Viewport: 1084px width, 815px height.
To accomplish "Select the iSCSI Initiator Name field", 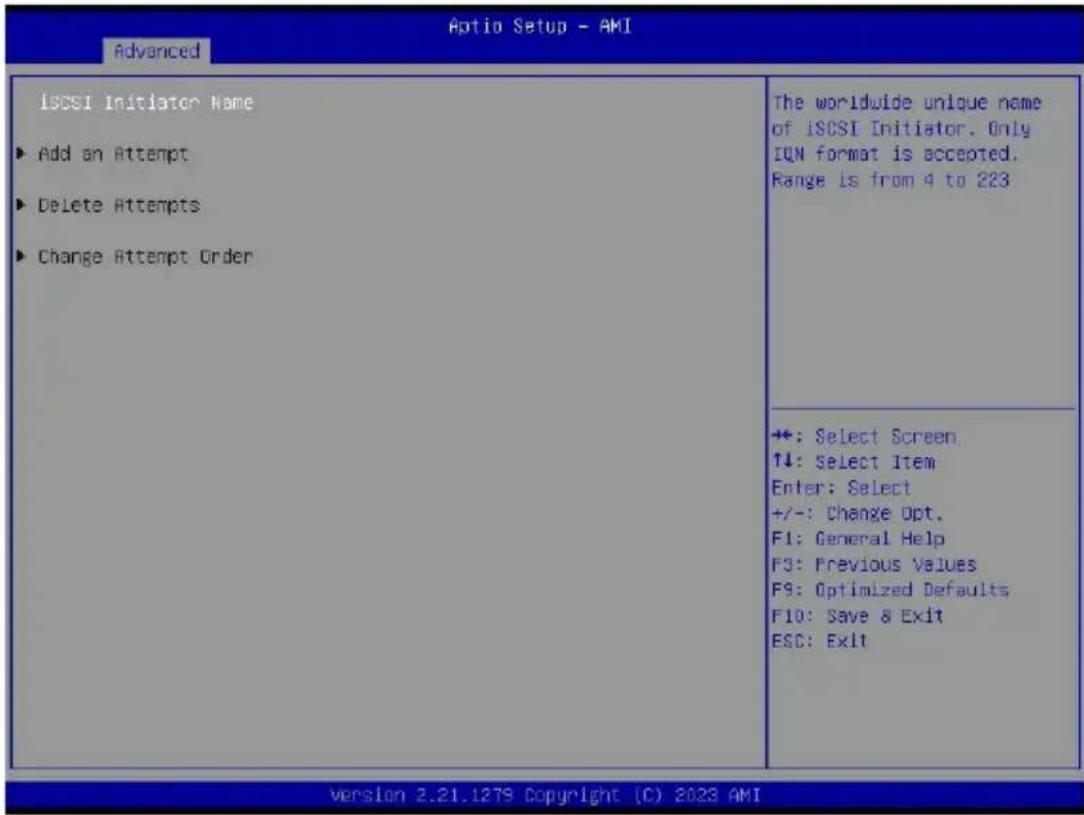I will point(146,102).
